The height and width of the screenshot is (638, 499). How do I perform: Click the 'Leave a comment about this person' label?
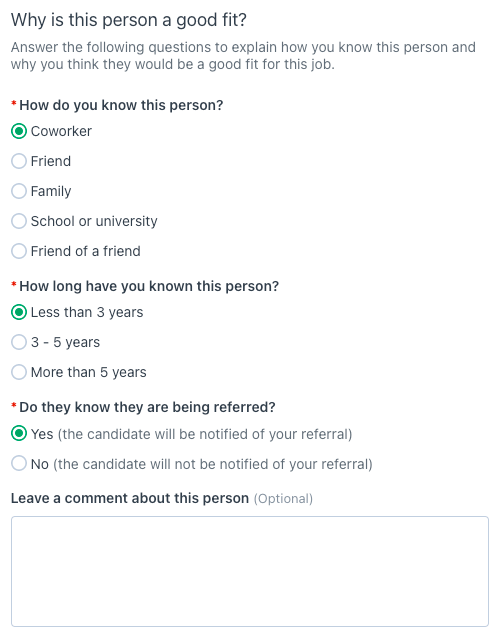[130, 498]
